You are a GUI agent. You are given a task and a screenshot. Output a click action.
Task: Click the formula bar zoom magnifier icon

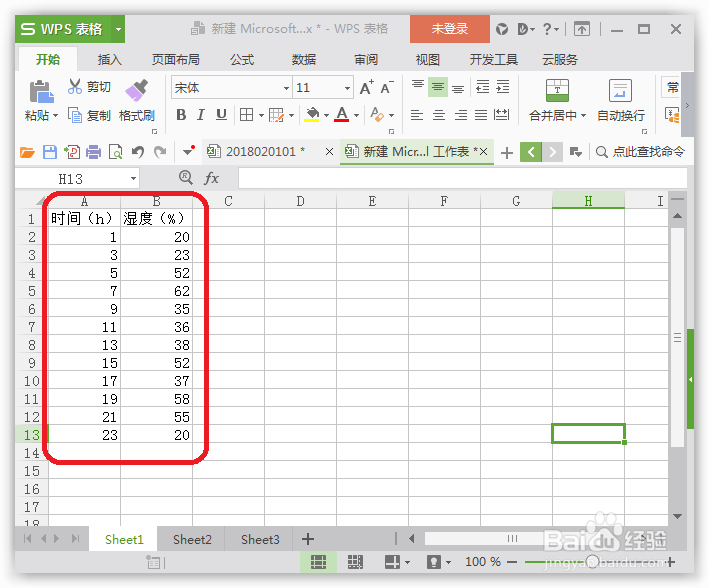coord(185,177)
